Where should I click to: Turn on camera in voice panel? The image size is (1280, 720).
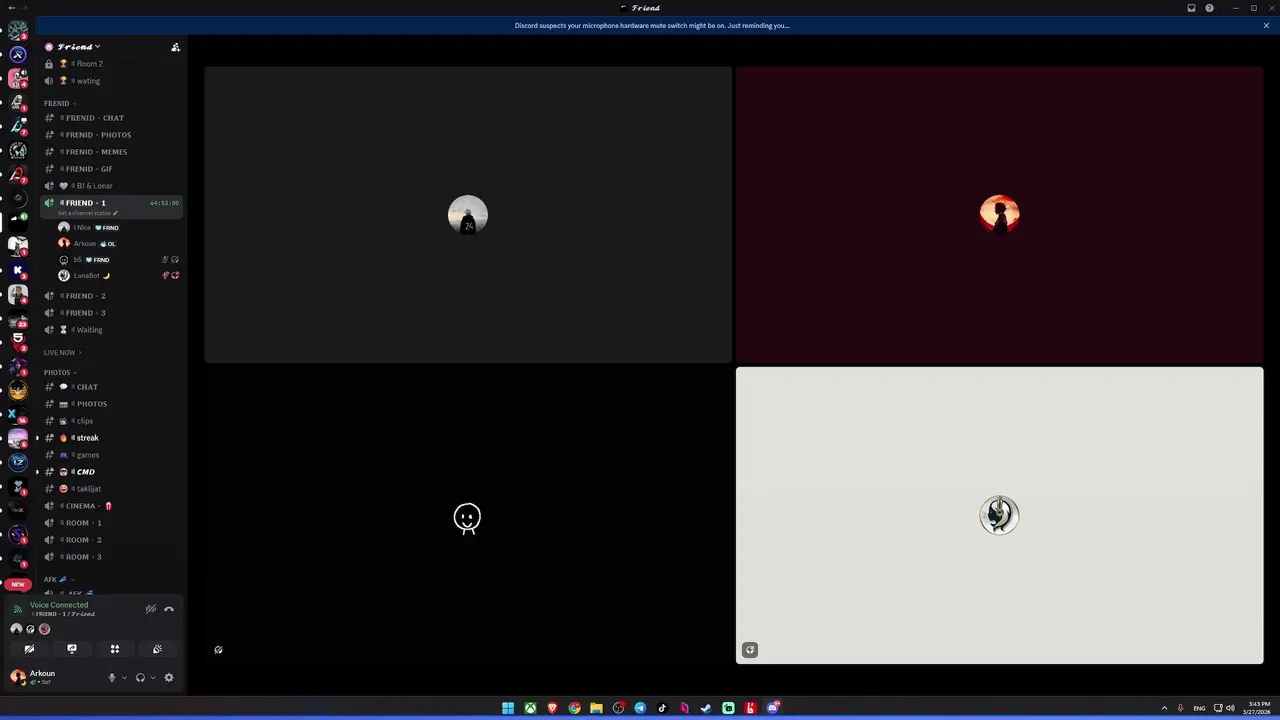coord(29,649)
